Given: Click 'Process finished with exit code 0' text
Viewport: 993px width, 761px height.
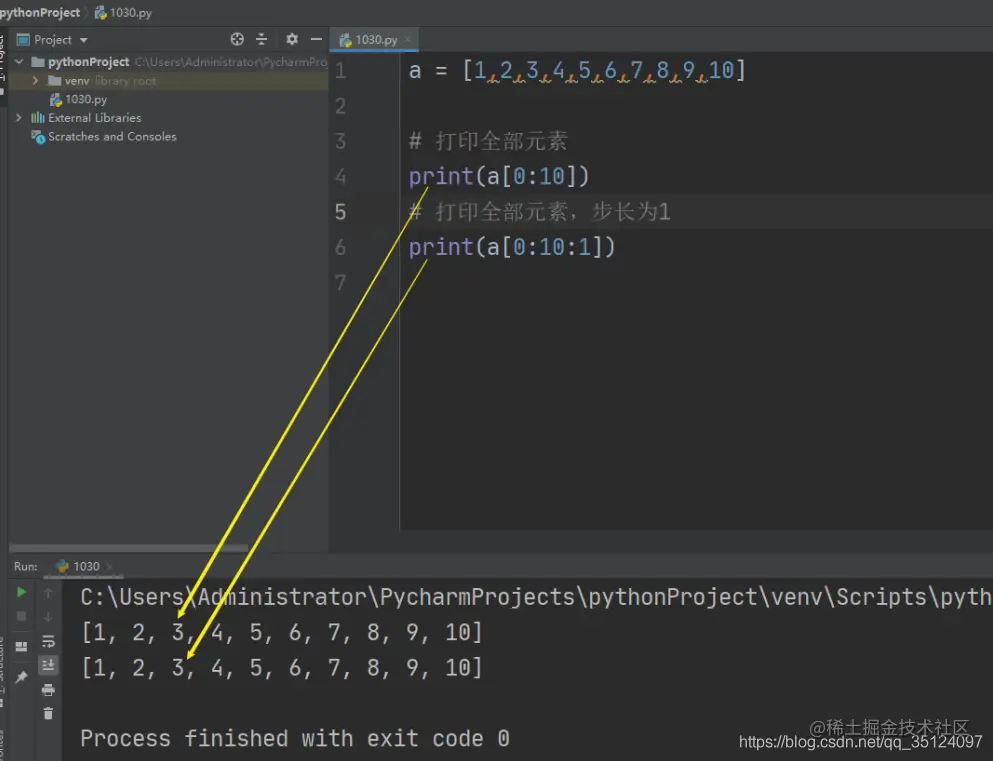Looking at the screenshot, I should [294, 738].
